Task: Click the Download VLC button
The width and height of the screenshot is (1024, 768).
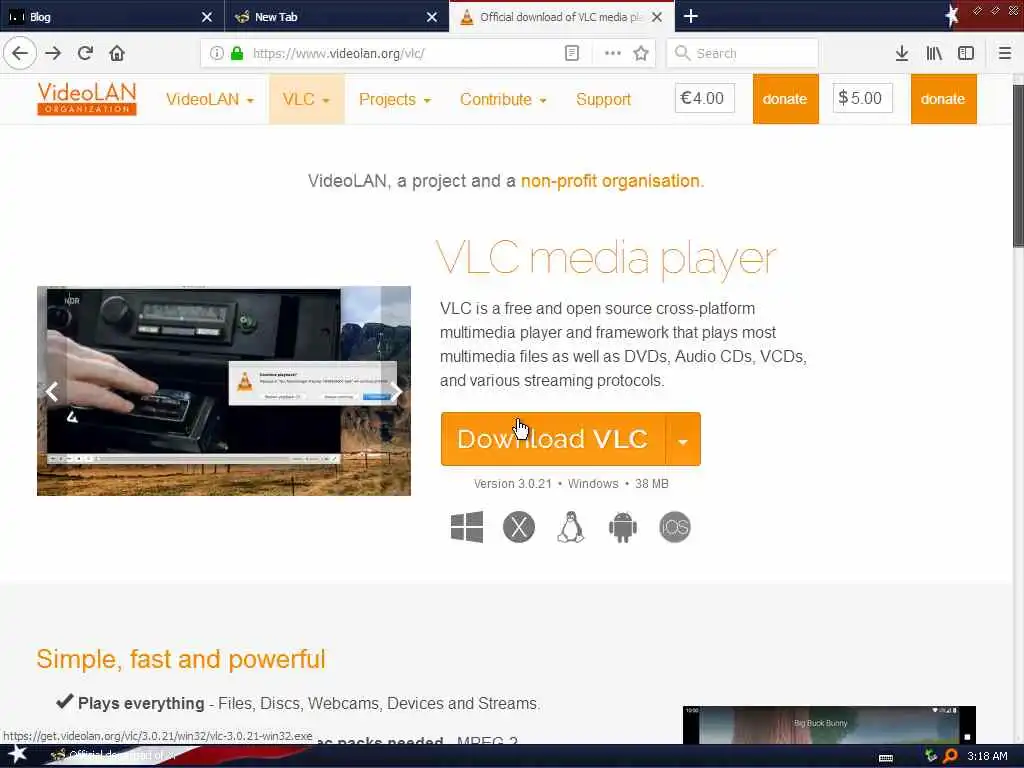Action: pos(552,439)
